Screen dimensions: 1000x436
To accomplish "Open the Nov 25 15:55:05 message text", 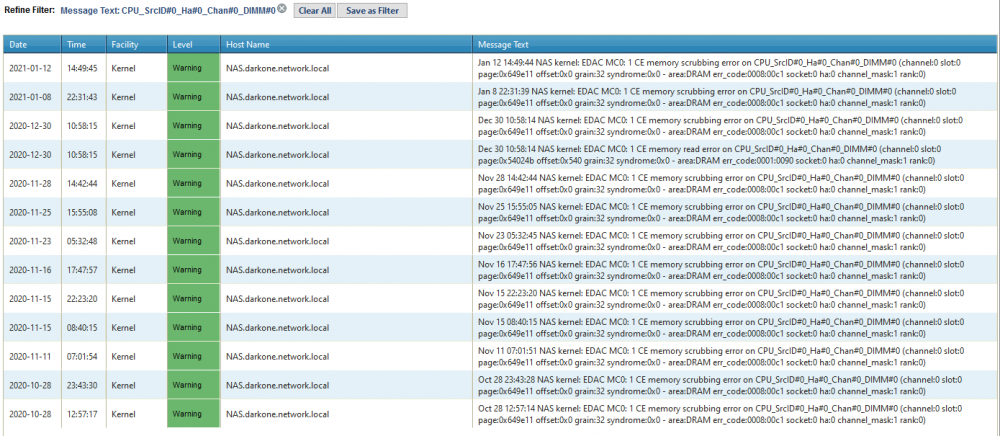I will click(719, 212).
